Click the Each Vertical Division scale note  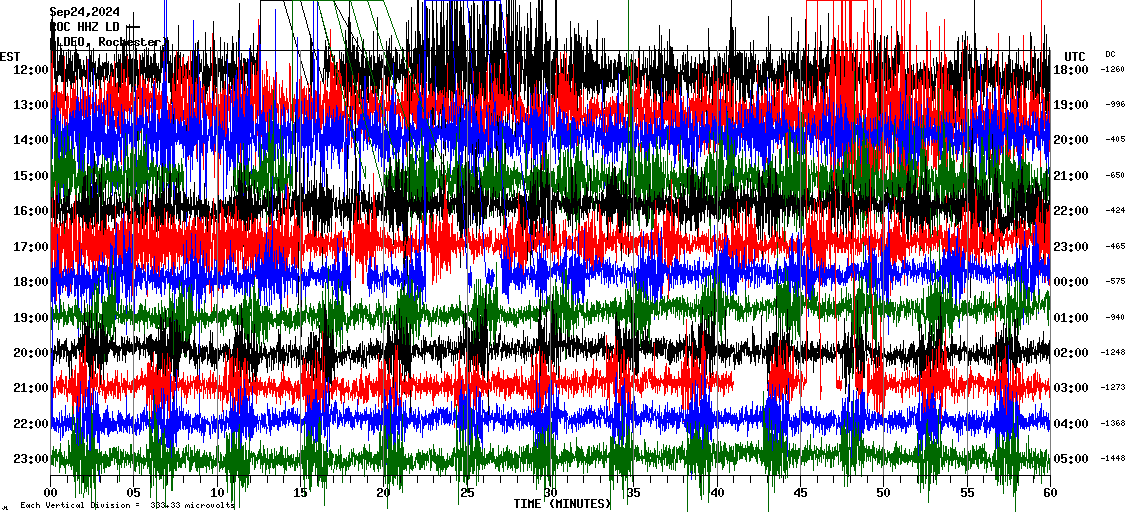[127, 506]
